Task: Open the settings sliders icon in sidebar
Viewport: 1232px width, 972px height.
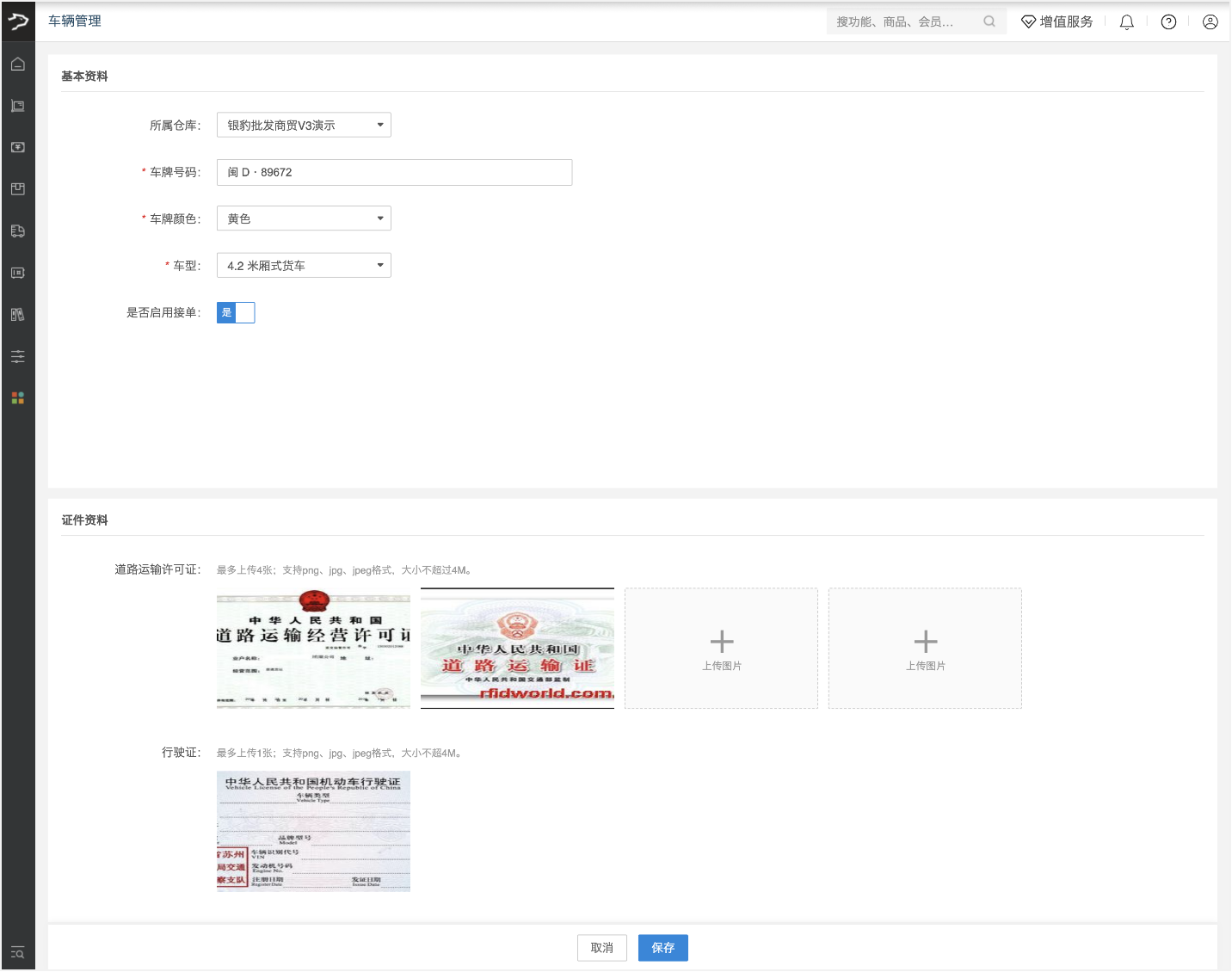Action: click(x=17, y=356)
